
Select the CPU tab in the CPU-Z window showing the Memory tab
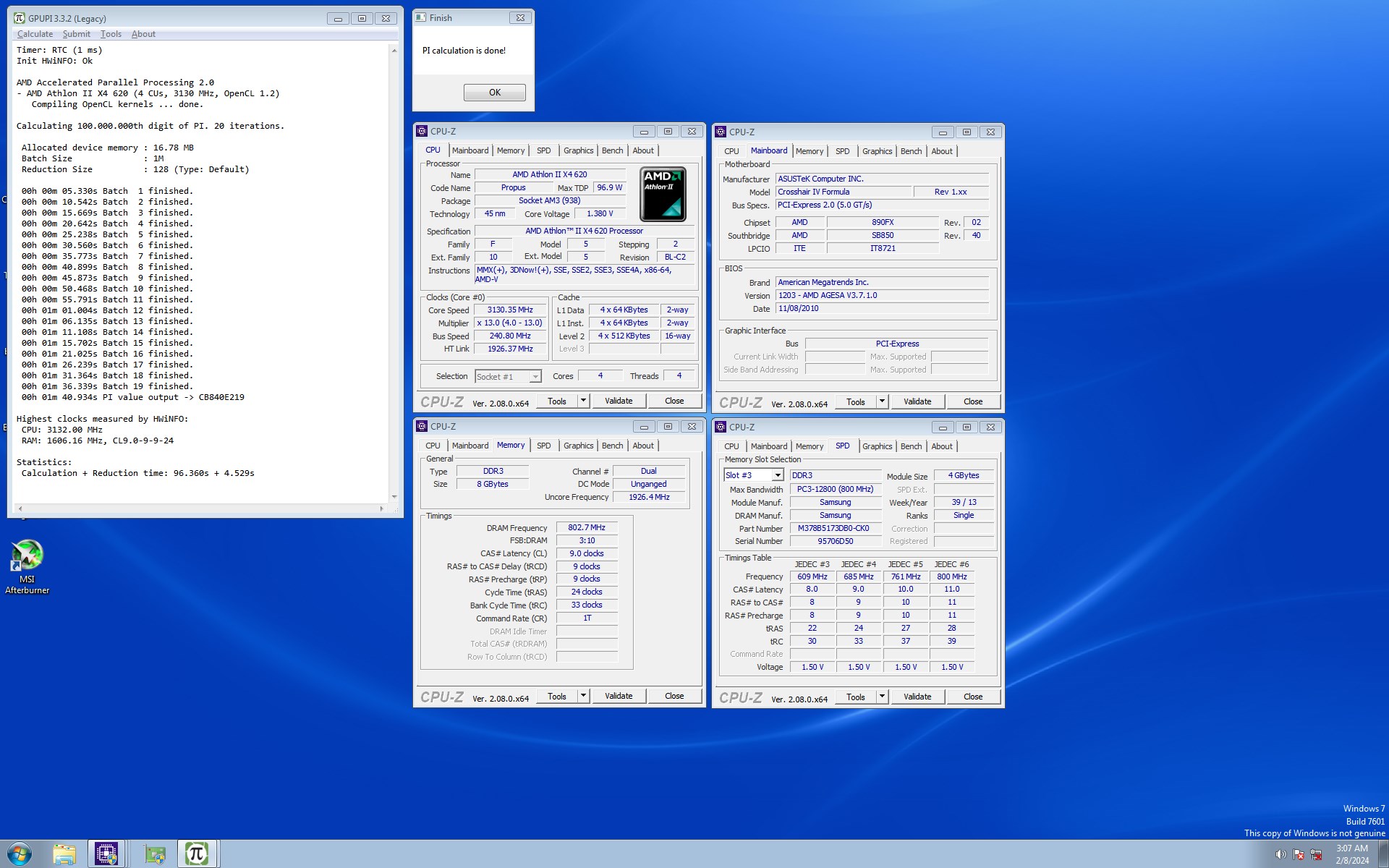pyautogui.click(x=433, y=446)
